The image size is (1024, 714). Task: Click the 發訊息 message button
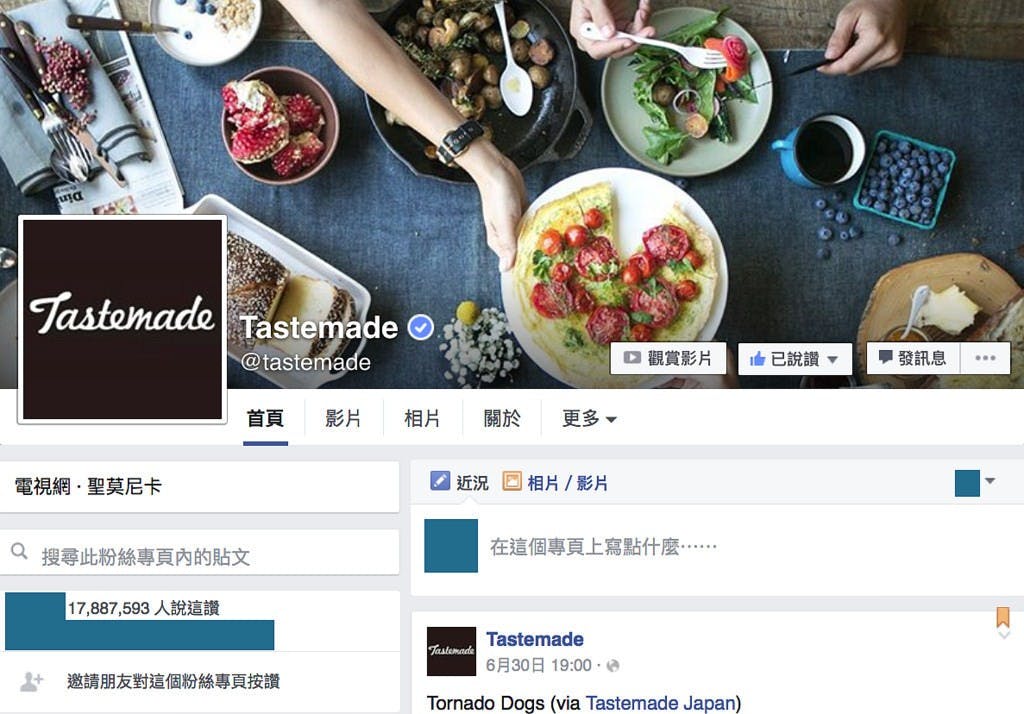913,358
